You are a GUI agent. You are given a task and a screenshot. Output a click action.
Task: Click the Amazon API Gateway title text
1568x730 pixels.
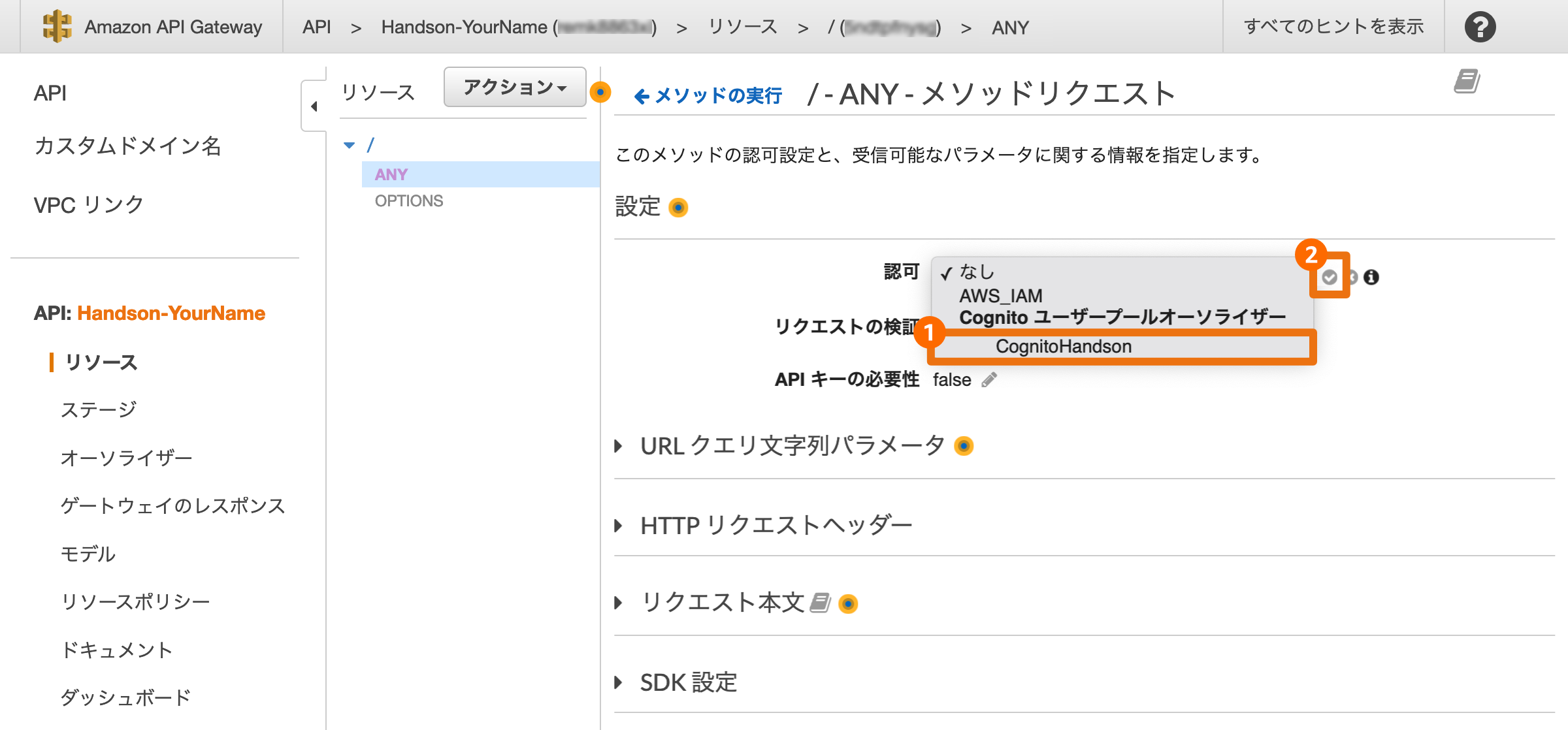click(x=173, y=27)
